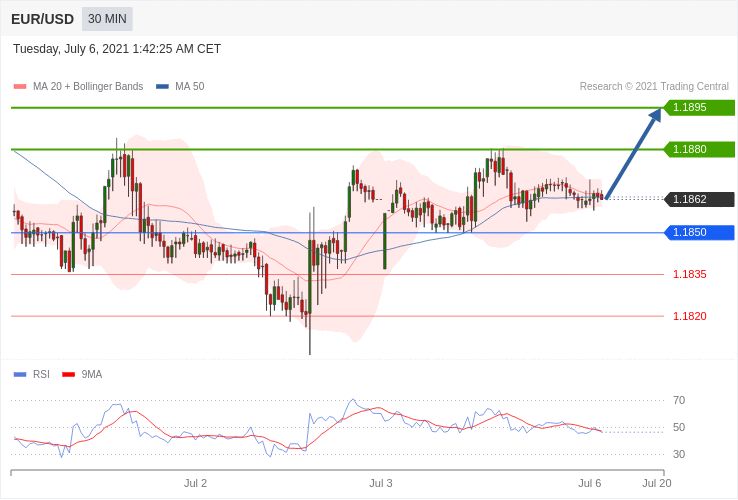Click the RSI 50 level label

coord(679,427)
